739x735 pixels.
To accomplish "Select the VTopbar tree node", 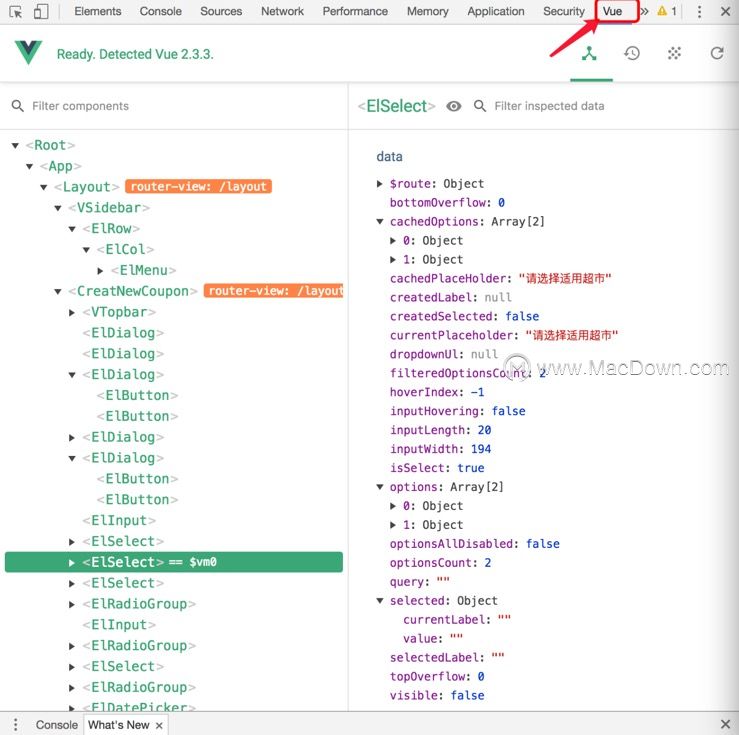I will click(x=119, y=312).
